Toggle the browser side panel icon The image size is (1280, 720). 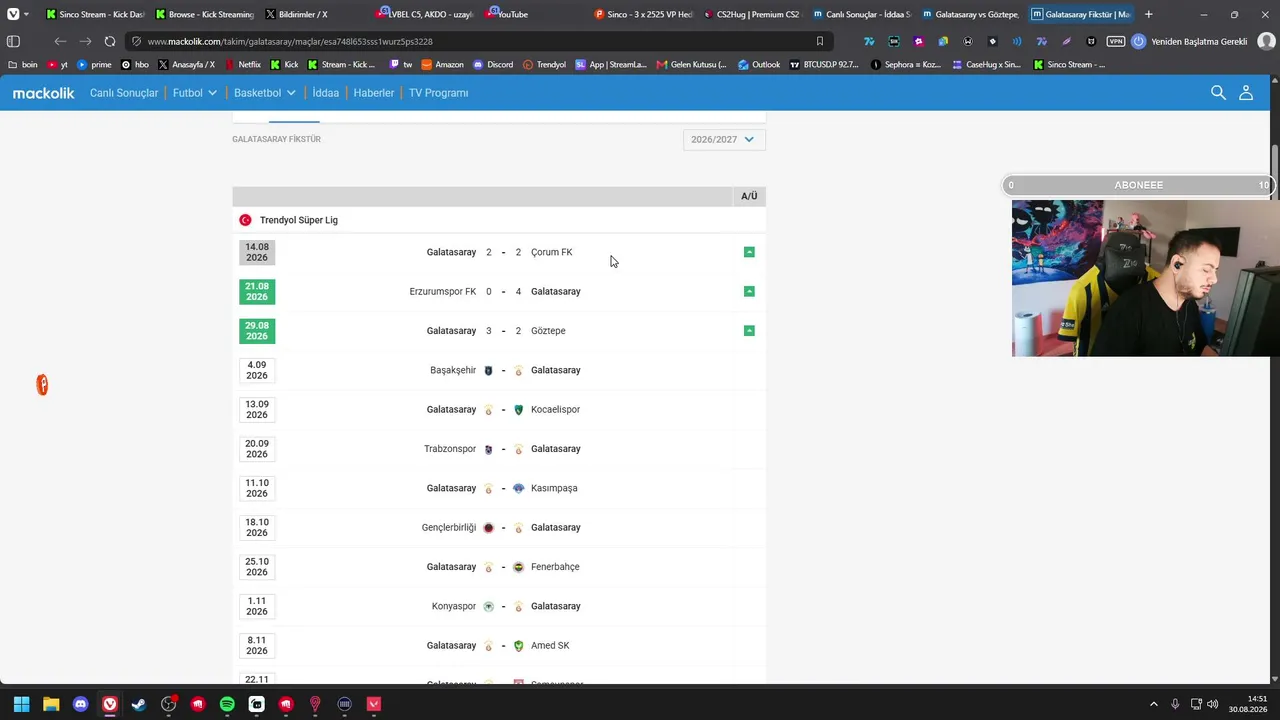(x=13, y=41)
